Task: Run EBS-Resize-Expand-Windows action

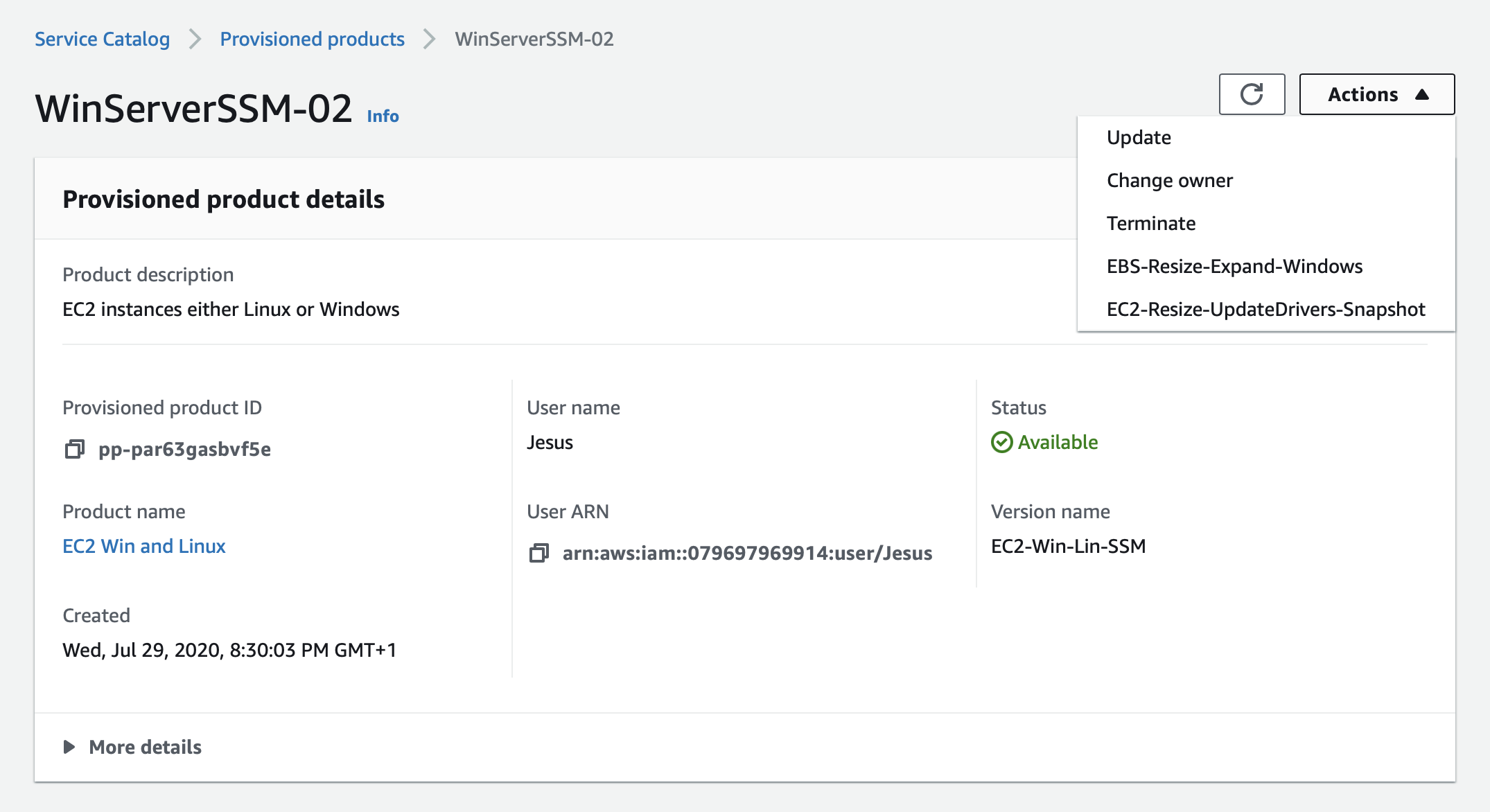Action: click(x=1236, y=266)
